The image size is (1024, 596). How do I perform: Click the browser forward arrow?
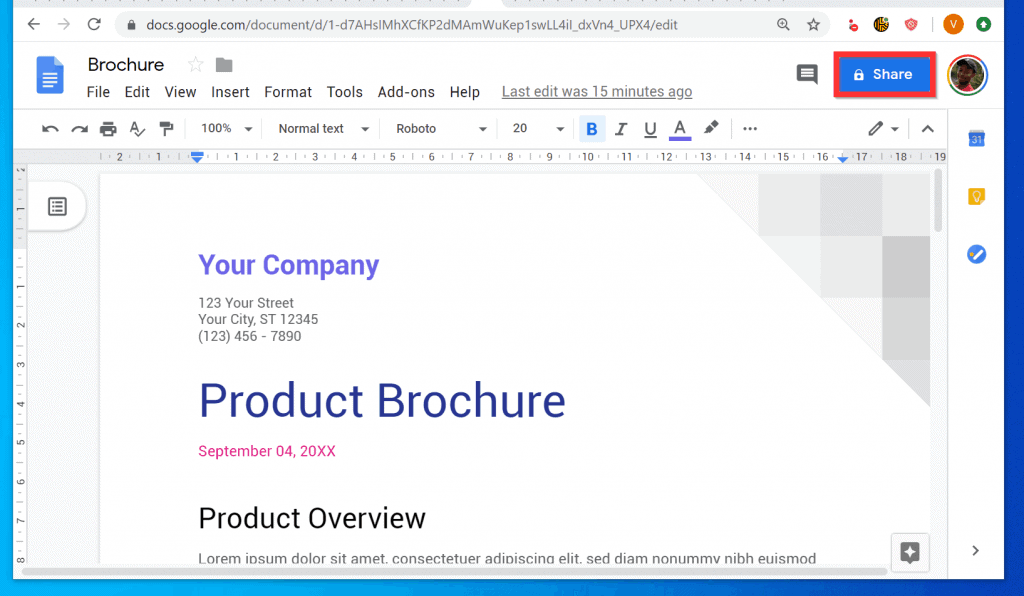[x=63, y=25]
